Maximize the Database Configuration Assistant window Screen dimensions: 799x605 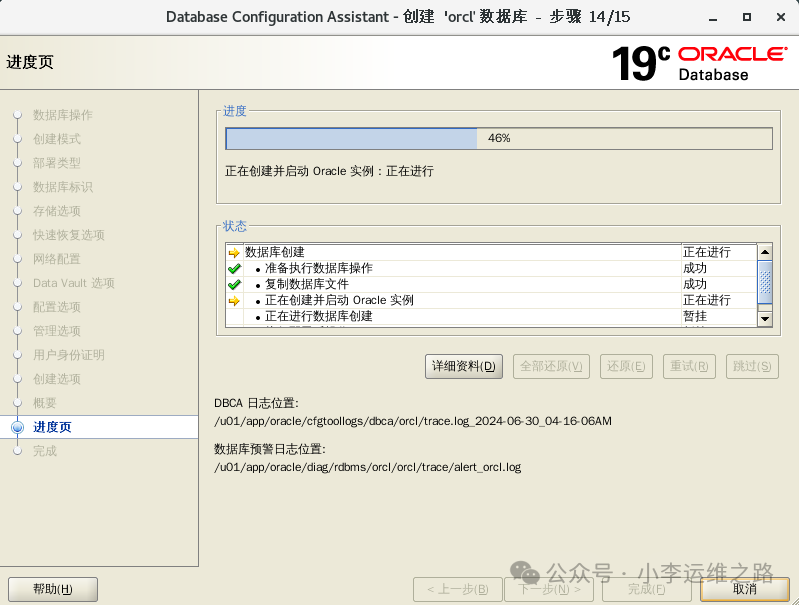pyautogui.click(x=747, y=17)
